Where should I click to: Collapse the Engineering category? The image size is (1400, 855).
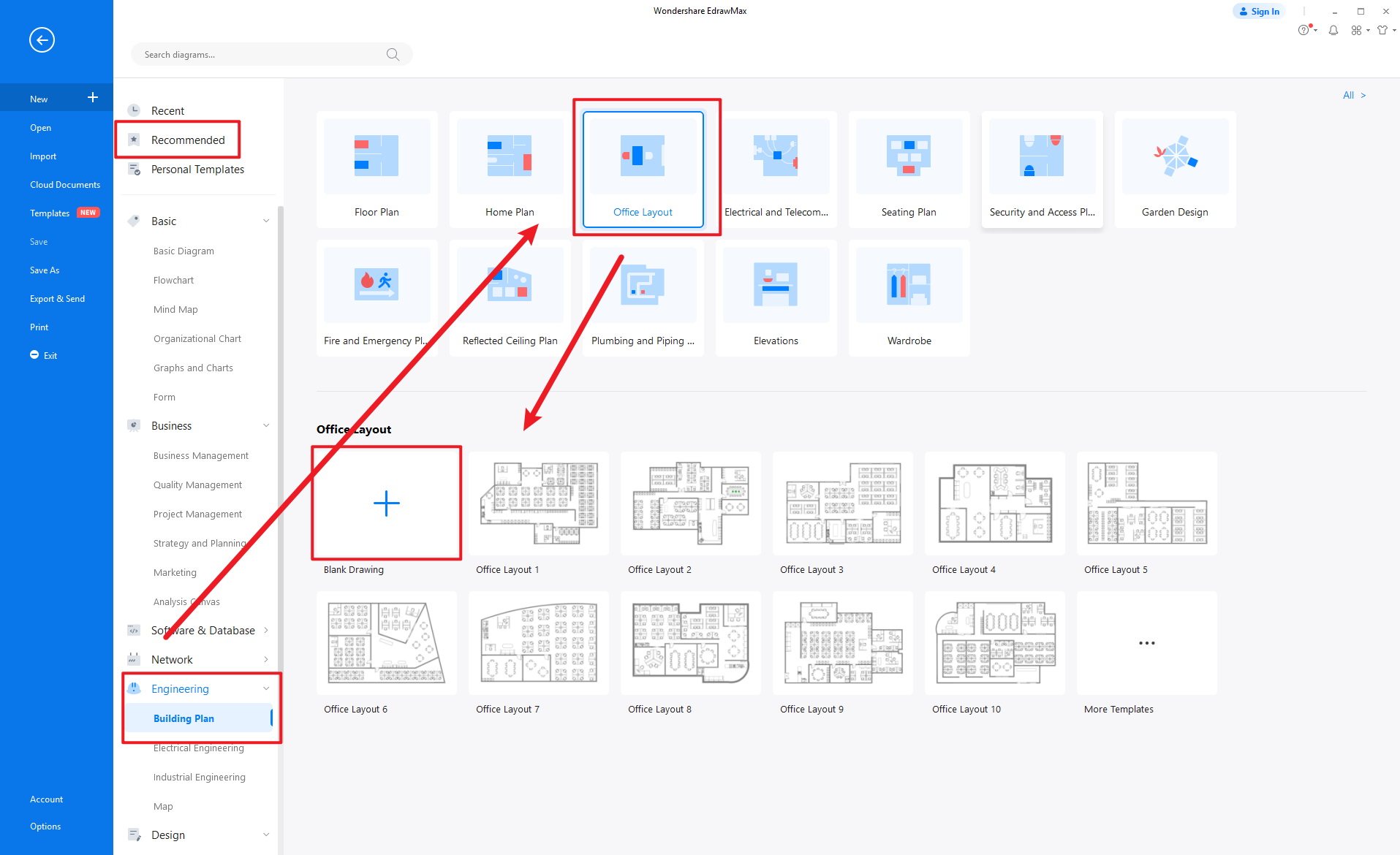click(265, 688)
